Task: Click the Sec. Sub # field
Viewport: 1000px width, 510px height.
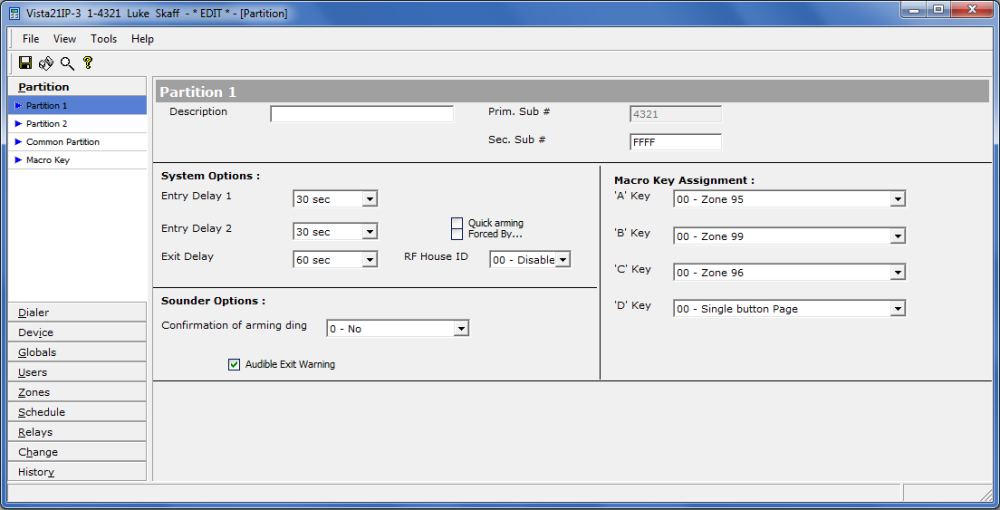Action: tap(675, 142)
